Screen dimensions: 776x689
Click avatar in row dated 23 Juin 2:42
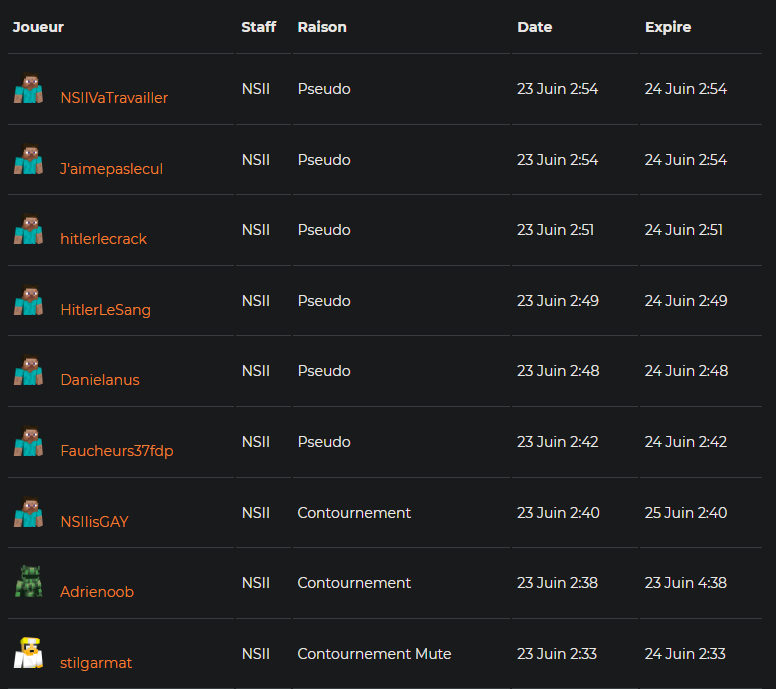click(28, 442)
